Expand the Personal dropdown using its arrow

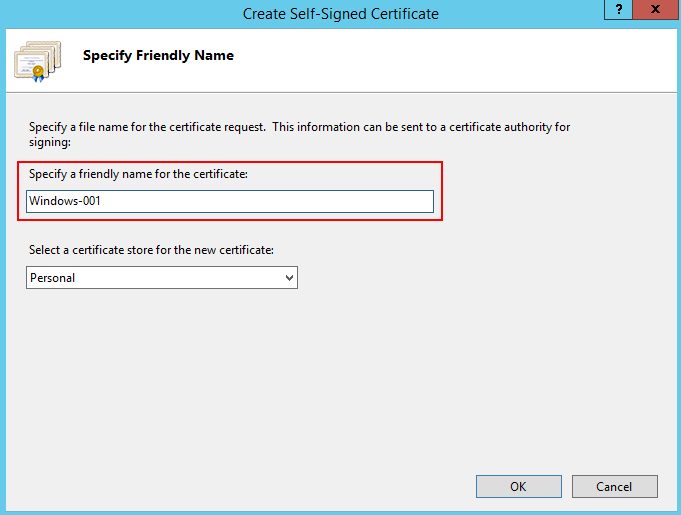tap(289, 278)
